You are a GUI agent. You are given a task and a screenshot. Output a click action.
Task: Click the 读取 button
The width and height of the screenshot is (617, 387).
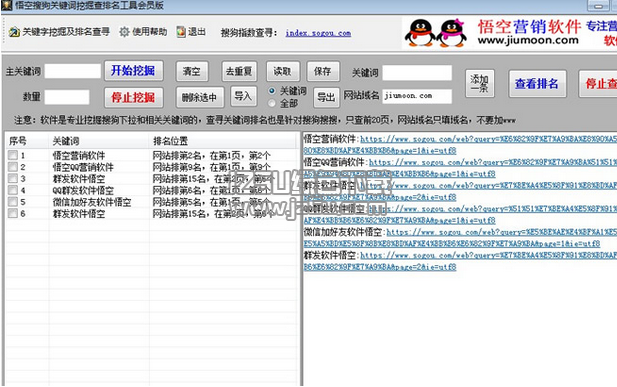click(x=283, y=71)
